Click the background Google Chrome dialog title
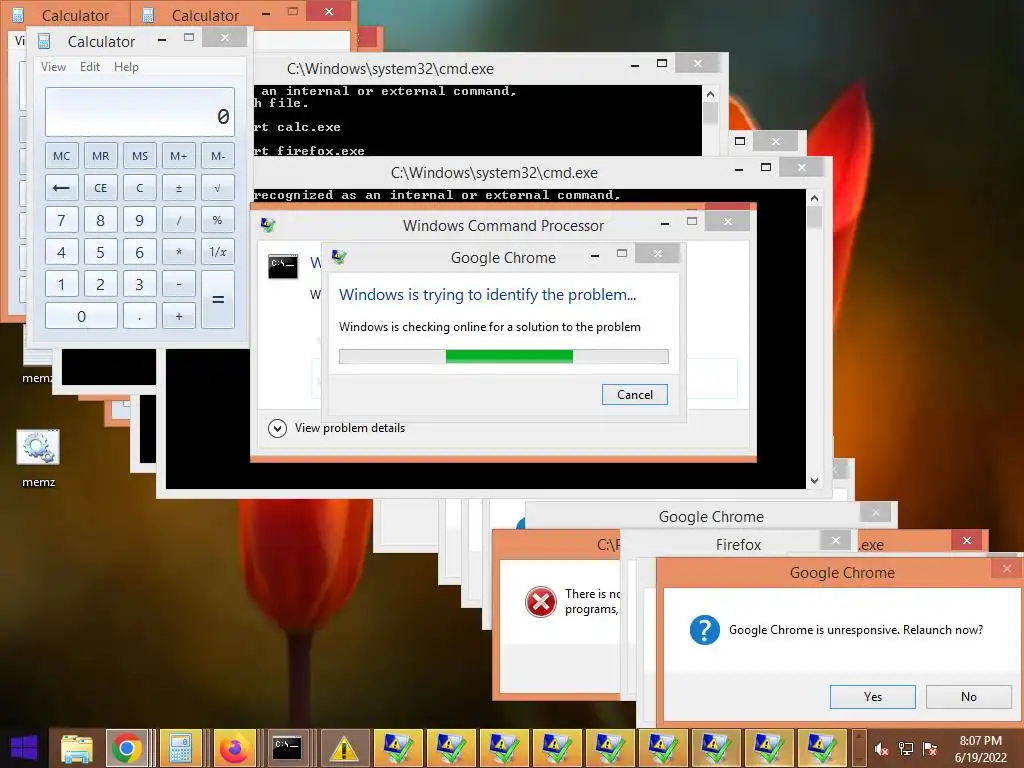This screenshot has width=1024, height=768. [x=711, y=516]
